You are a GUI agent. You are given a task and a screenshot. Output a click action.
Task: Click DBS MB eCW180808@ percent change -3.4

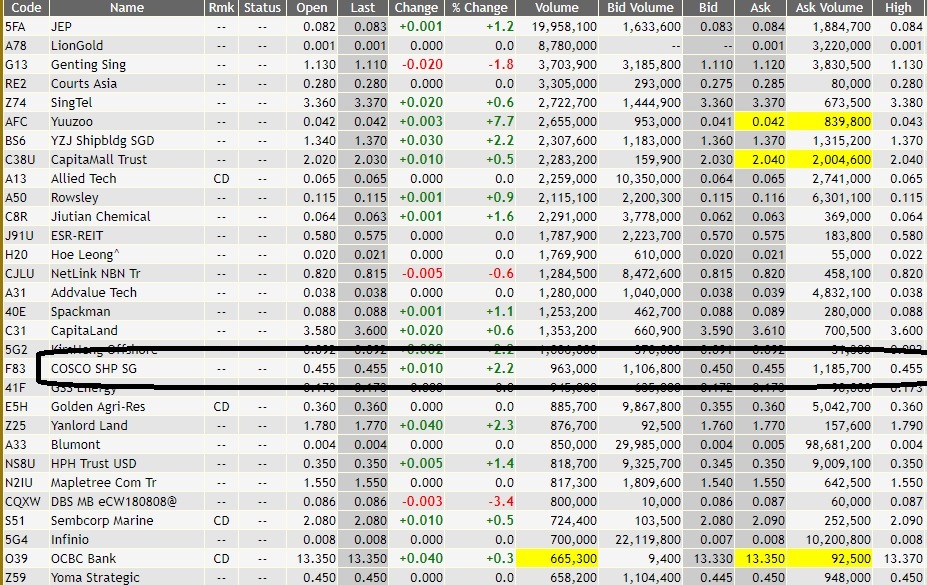point(501,502)
